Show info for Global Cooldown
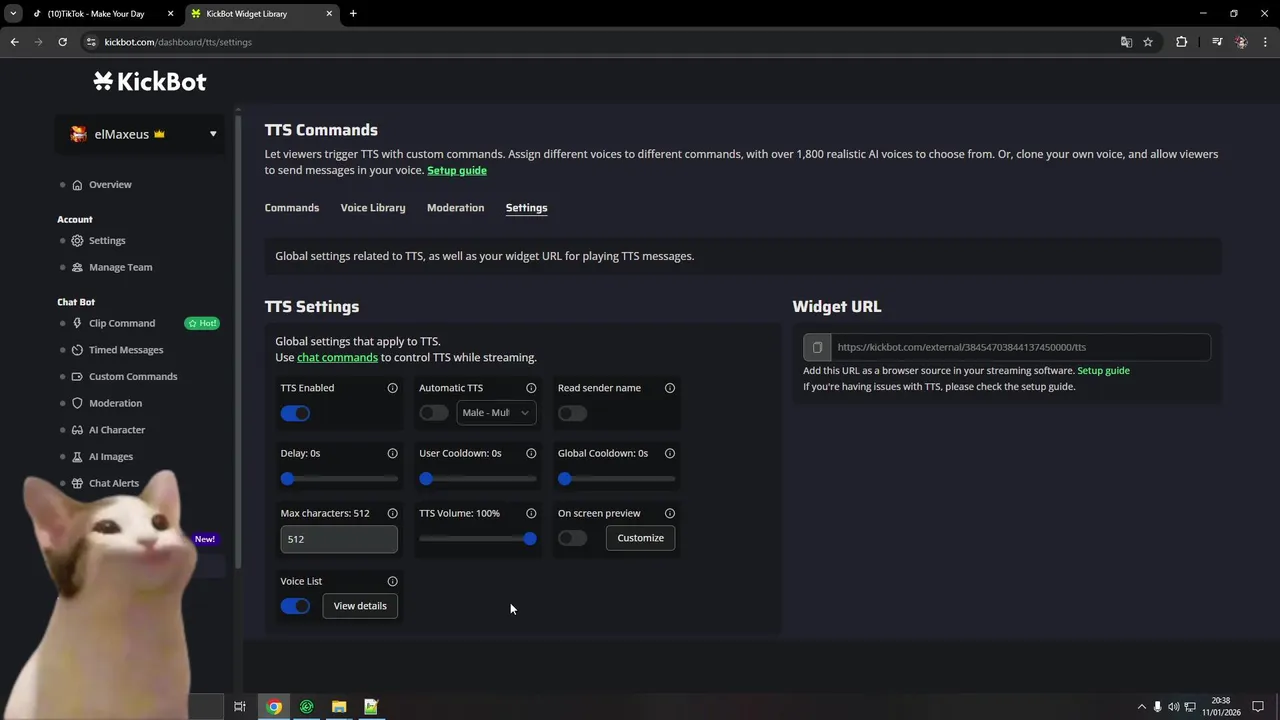The height and width of the screenshot is (720, 1280). 670,453
